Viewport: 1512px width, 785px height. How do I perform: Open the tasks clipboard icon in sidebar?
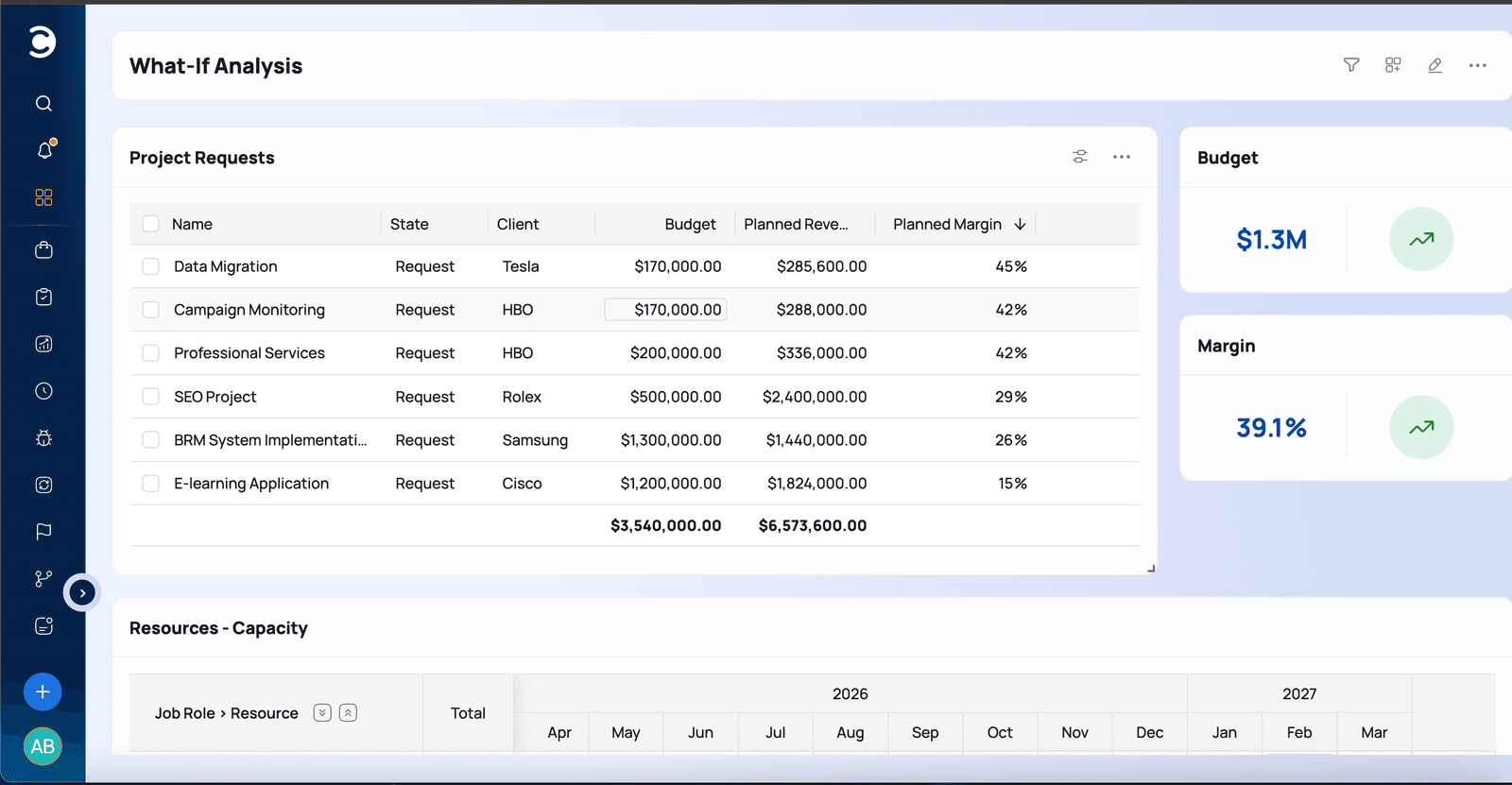(43, 297)
